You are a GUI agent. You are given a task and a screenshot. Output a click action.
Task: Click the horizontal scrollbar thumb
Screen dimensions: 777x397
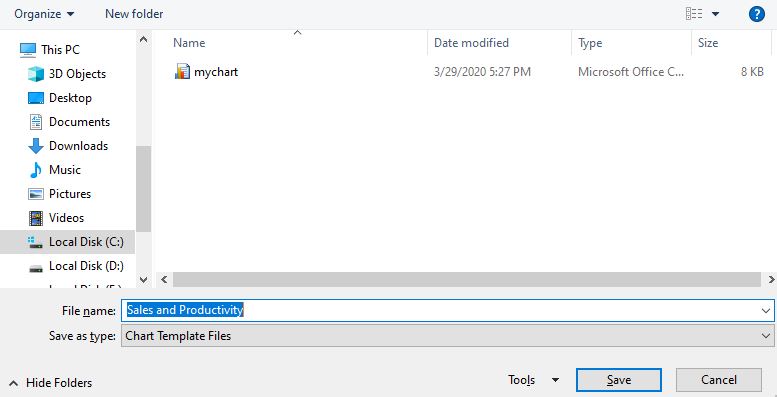tap(467, 280)
